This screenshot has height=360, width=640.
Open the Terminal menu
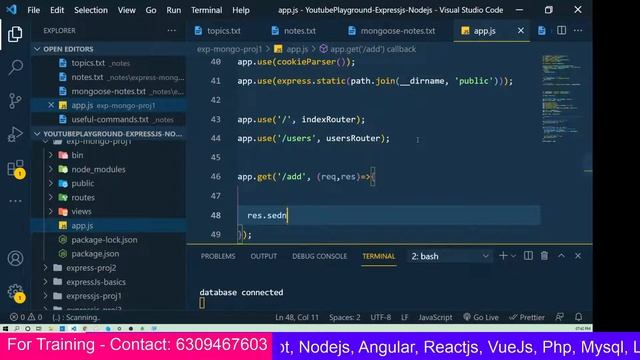click(x=207, y=10)
